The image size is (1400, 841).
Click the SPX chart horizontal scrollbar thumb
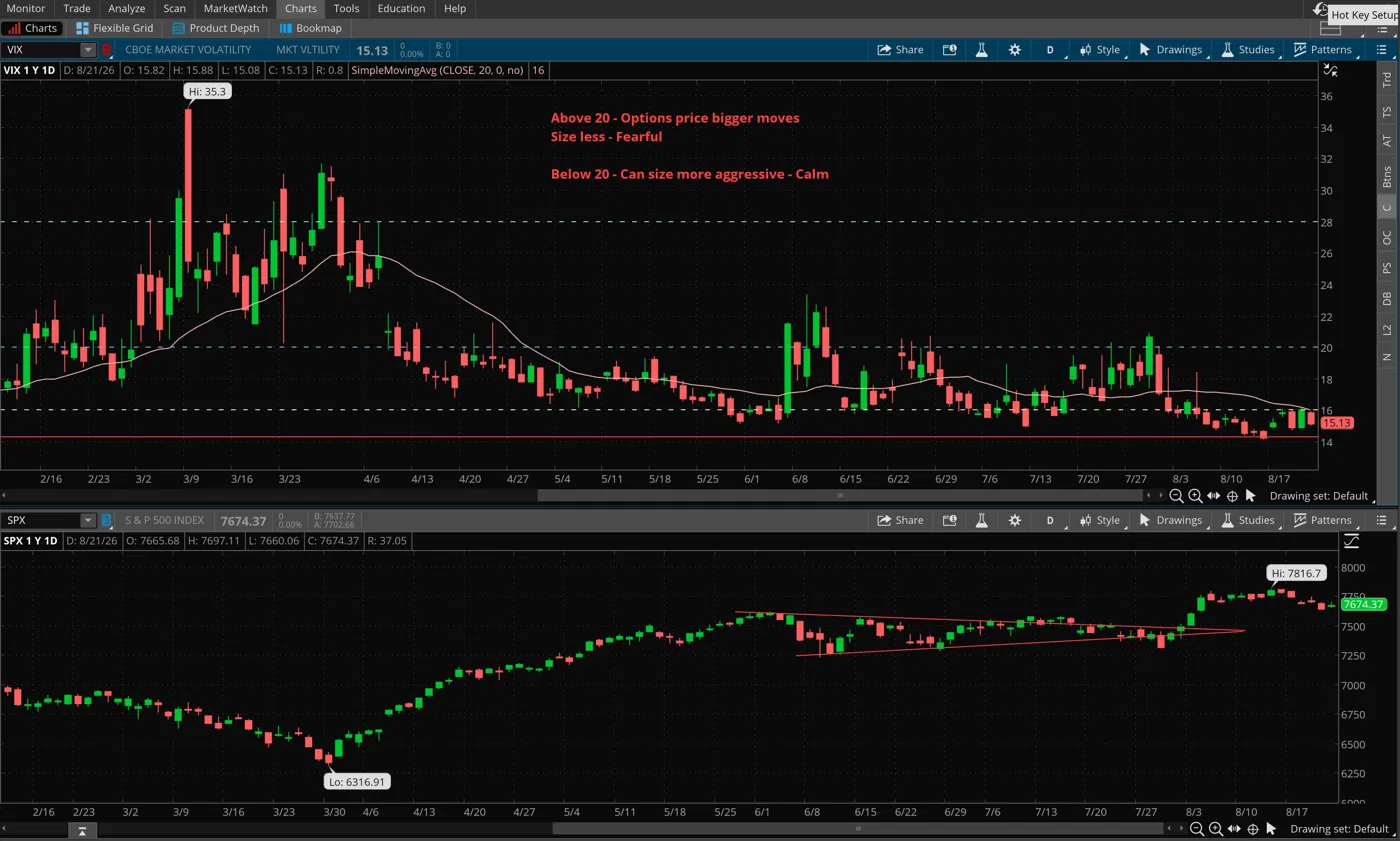[858, 828]
